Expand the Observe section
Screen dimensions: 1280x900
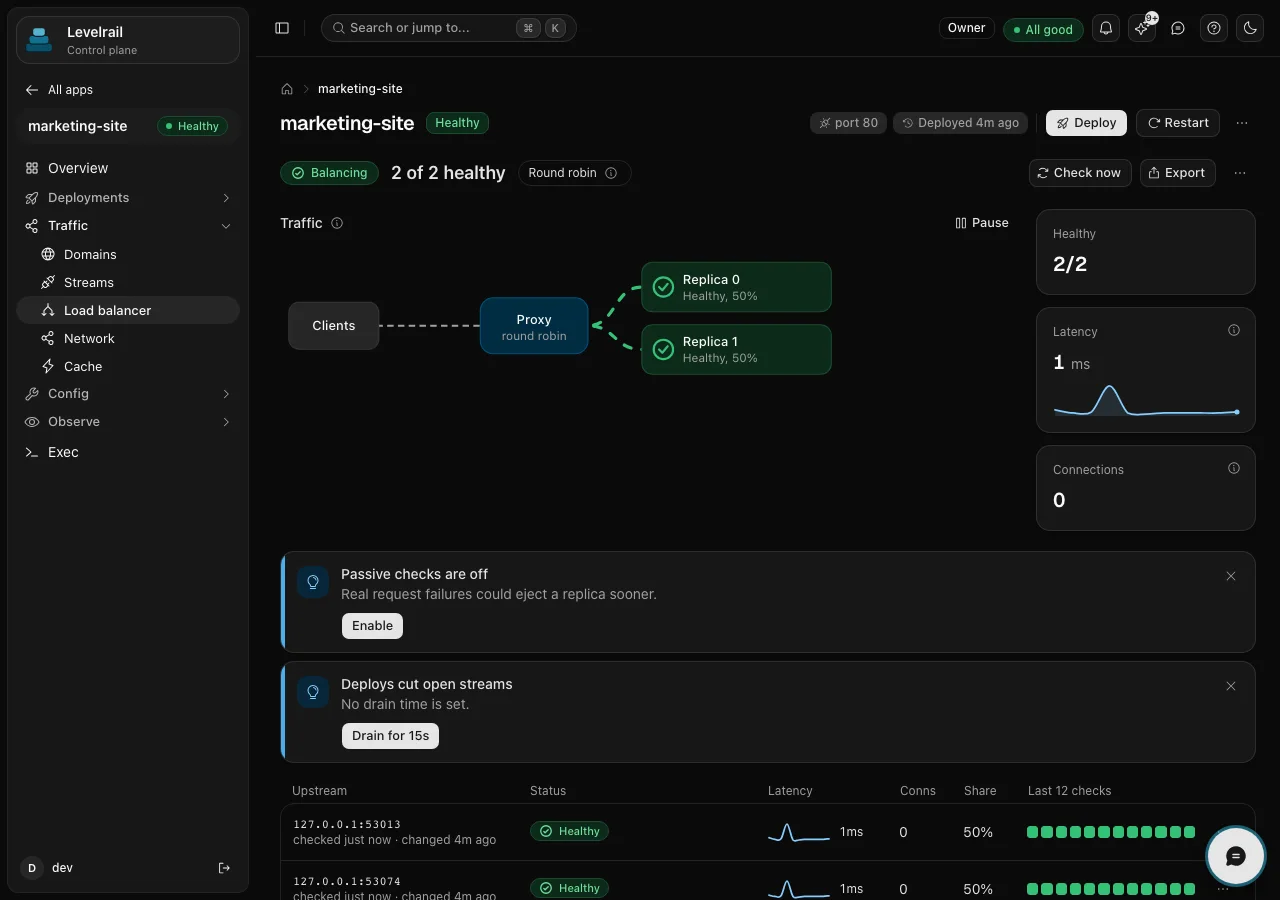pyautogui.click(x=128, y=422)
